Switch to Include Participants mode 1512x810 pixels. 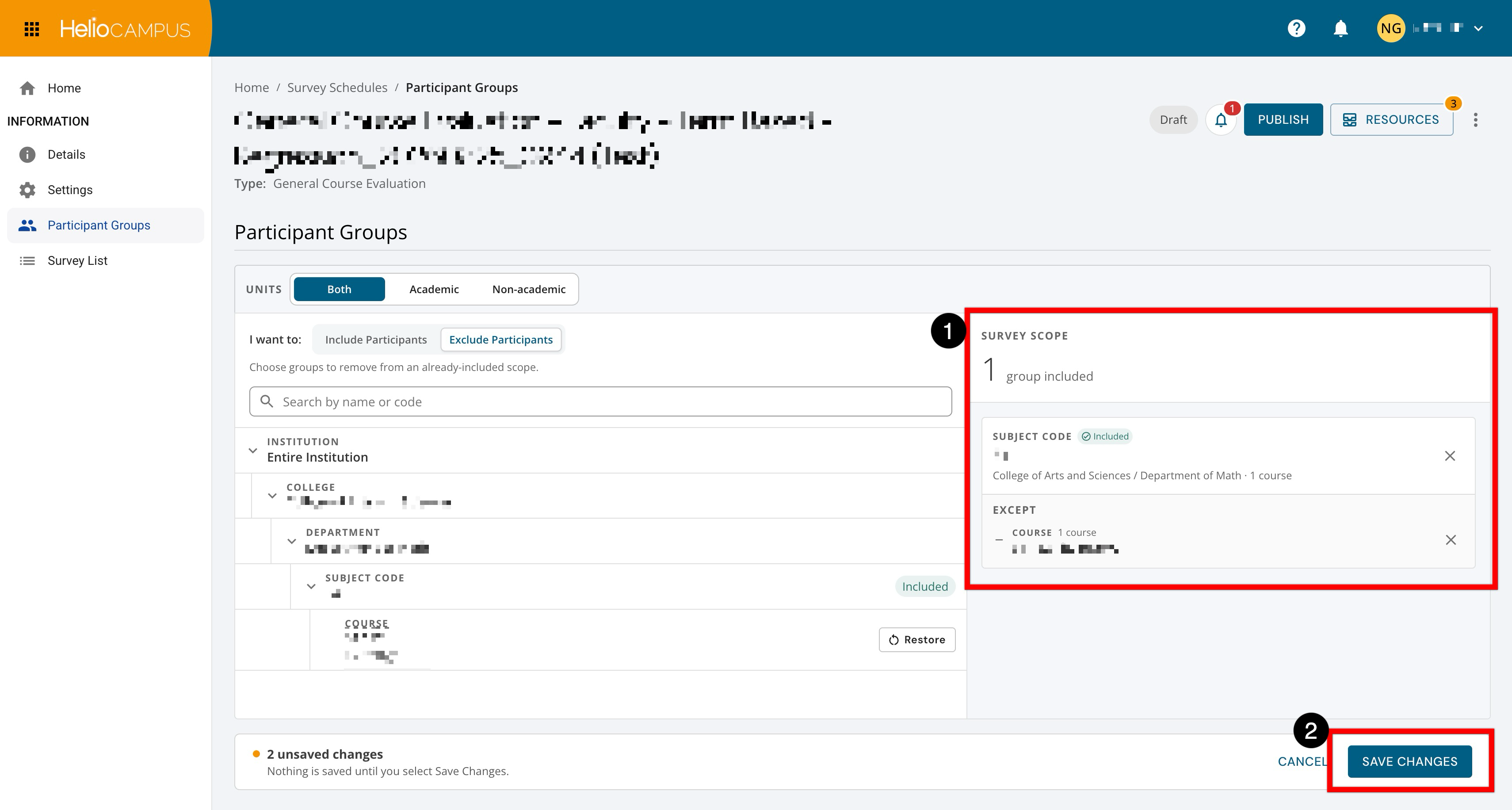[x=376, y=340]
